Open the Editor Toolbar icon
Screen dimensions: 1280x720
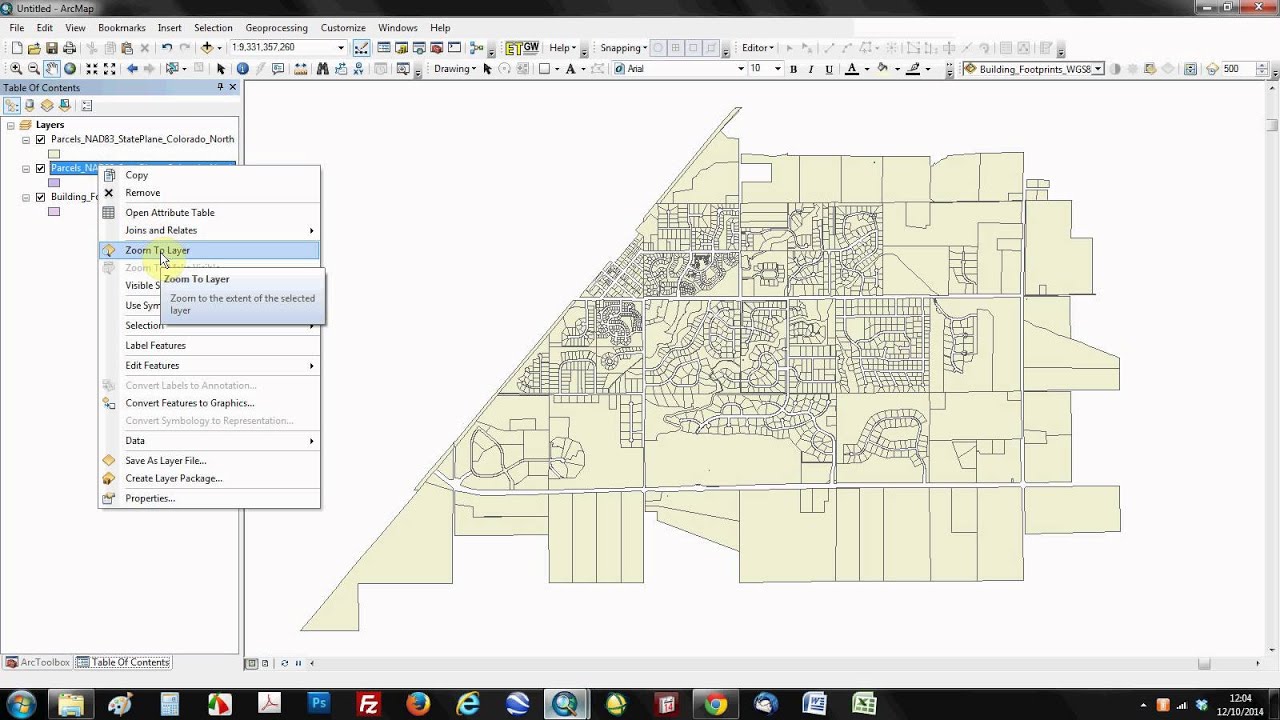coord(362,48)
